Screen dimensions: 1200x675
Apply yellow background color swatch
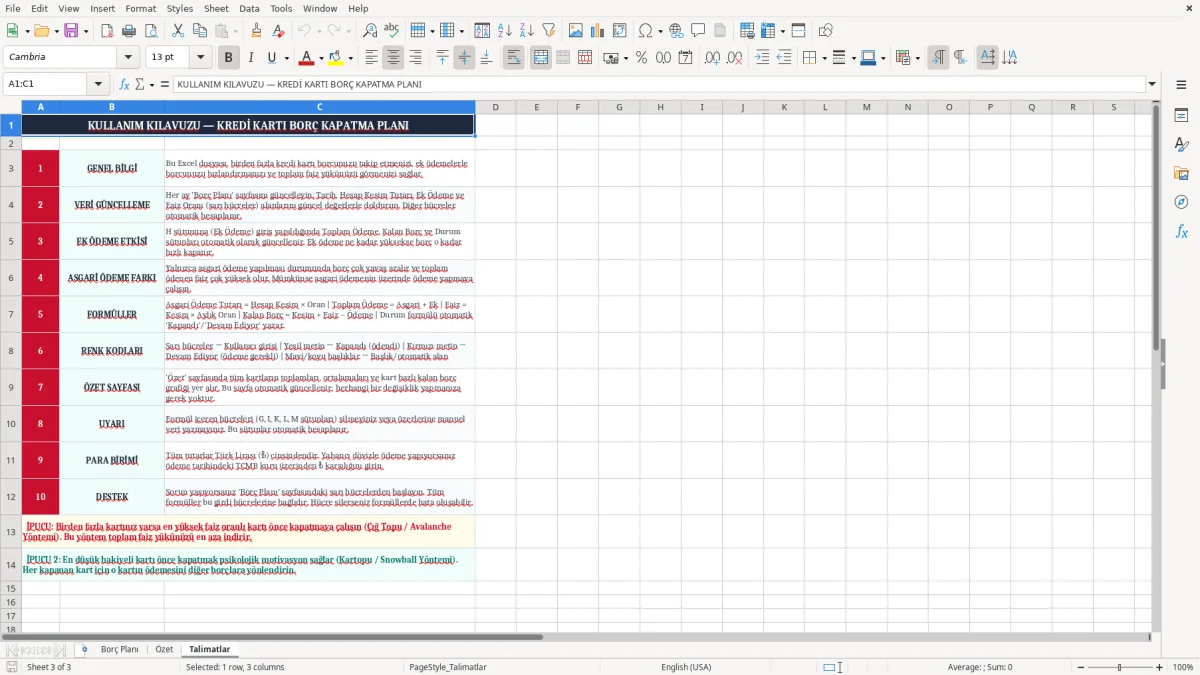point(335,58)
